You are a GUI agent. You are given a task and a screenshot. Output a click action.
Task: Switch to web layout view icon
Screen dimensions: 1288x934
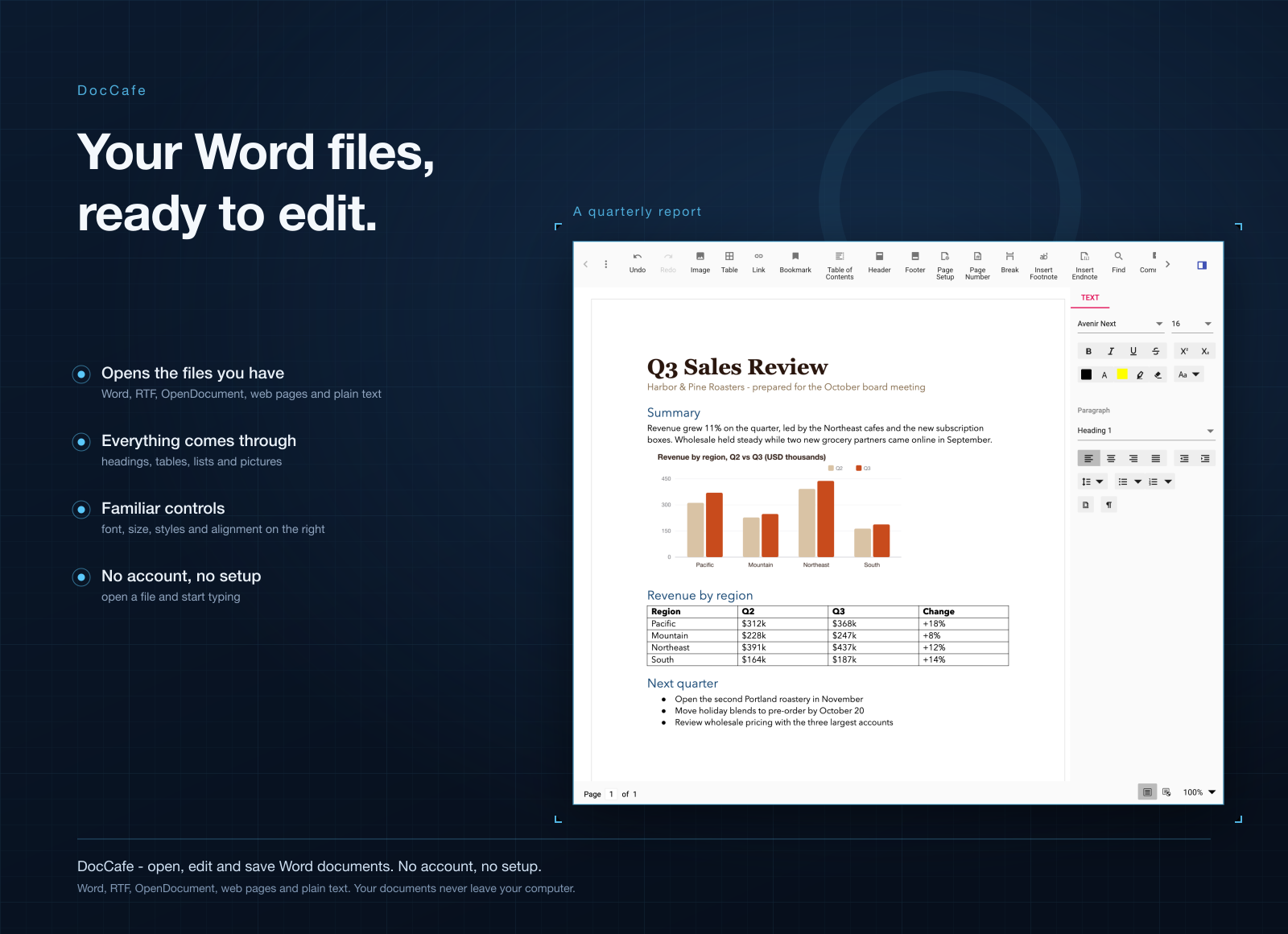(1166, 792)
